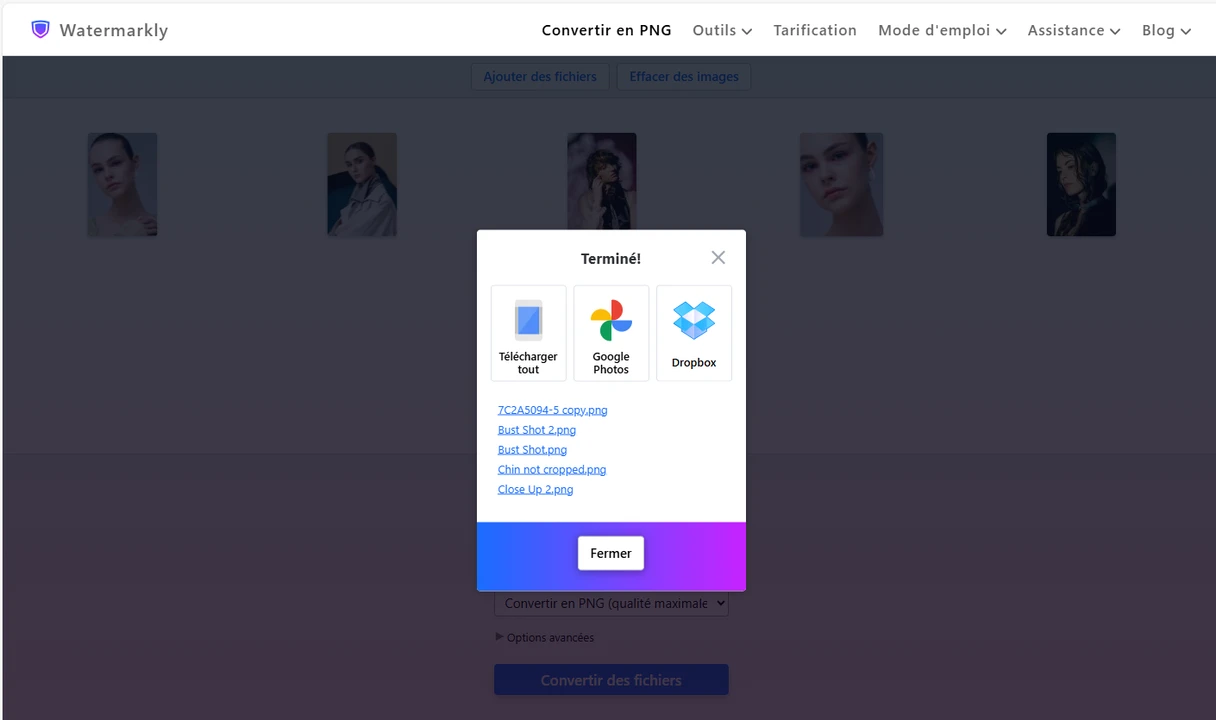This screenshot has height=720, width=1216.
Task: Expand the Blog menu
Action: click(1166, 30)
